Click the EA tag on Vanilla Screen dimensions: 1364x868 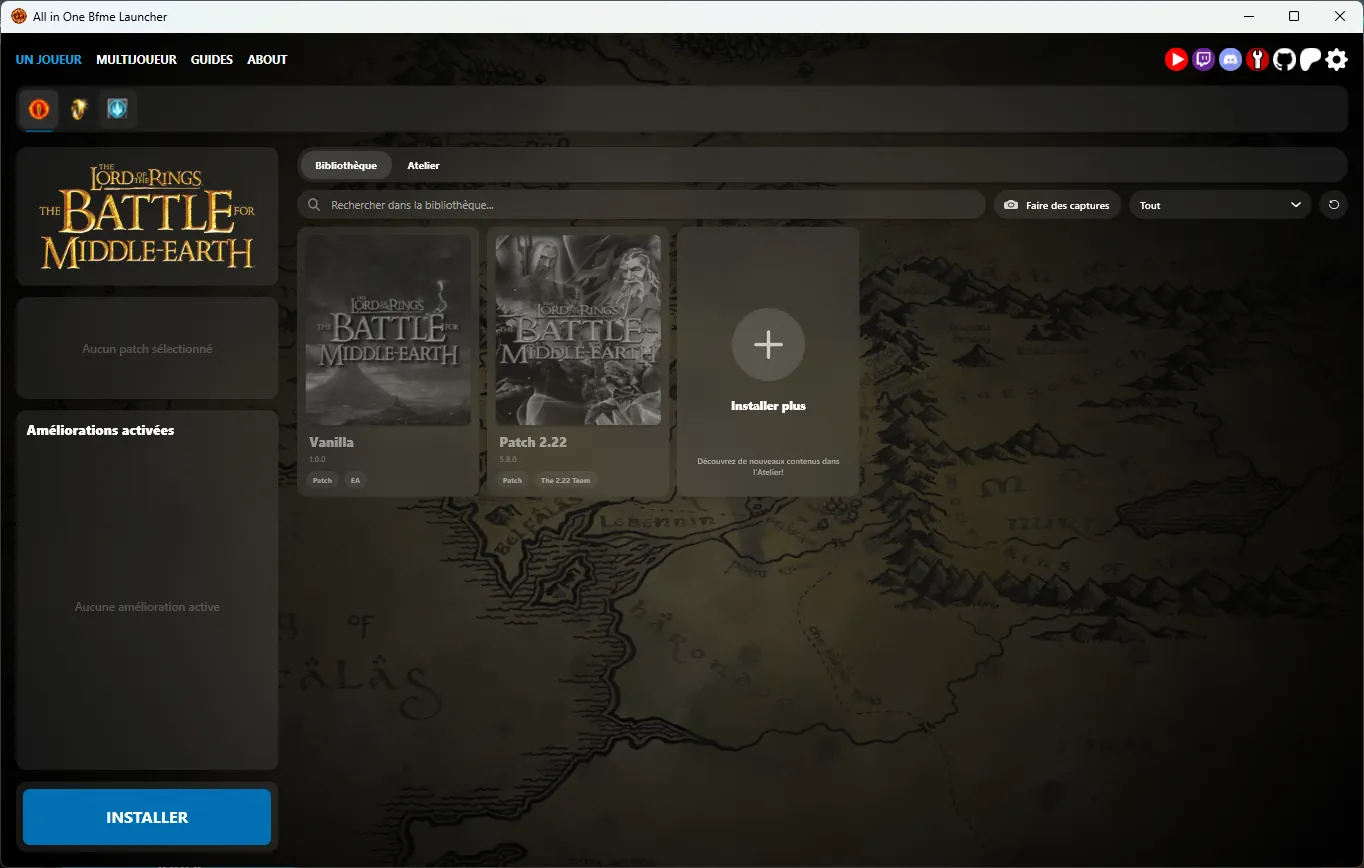[x=355, y=480]
